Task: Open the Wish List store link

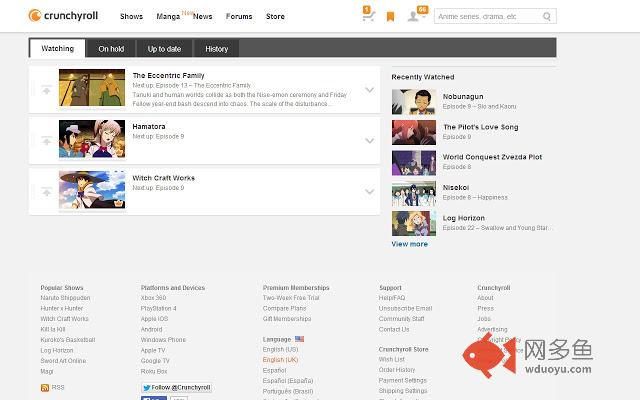Action: [x=391, y=360]
